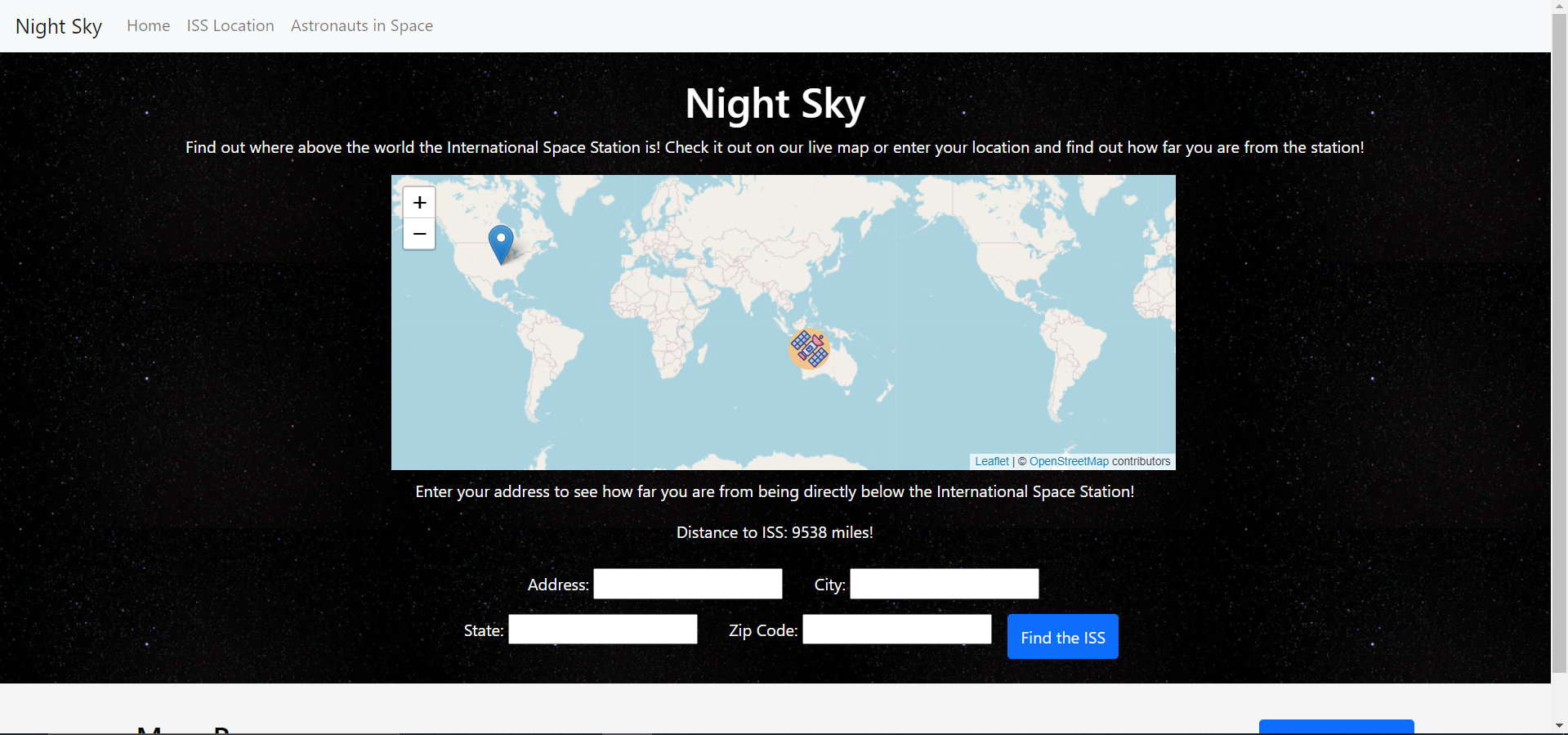The width and height of the screenshot is (1568, 735).
Task: Go to the Home nav item
Action: click(x=149, y=25)
